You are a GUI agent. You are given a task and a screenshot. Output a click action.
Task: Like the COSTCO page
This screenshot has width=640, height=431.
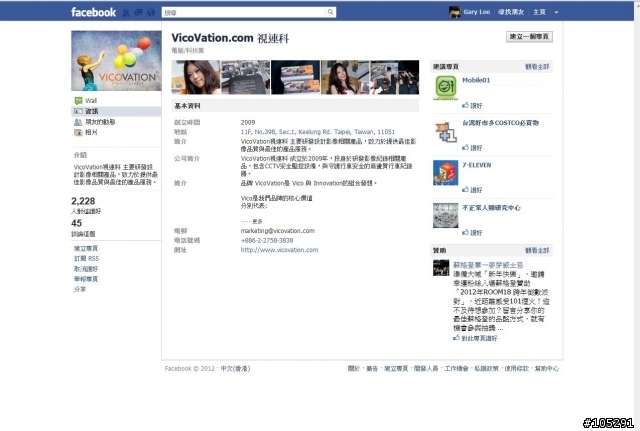coord(472,147)
